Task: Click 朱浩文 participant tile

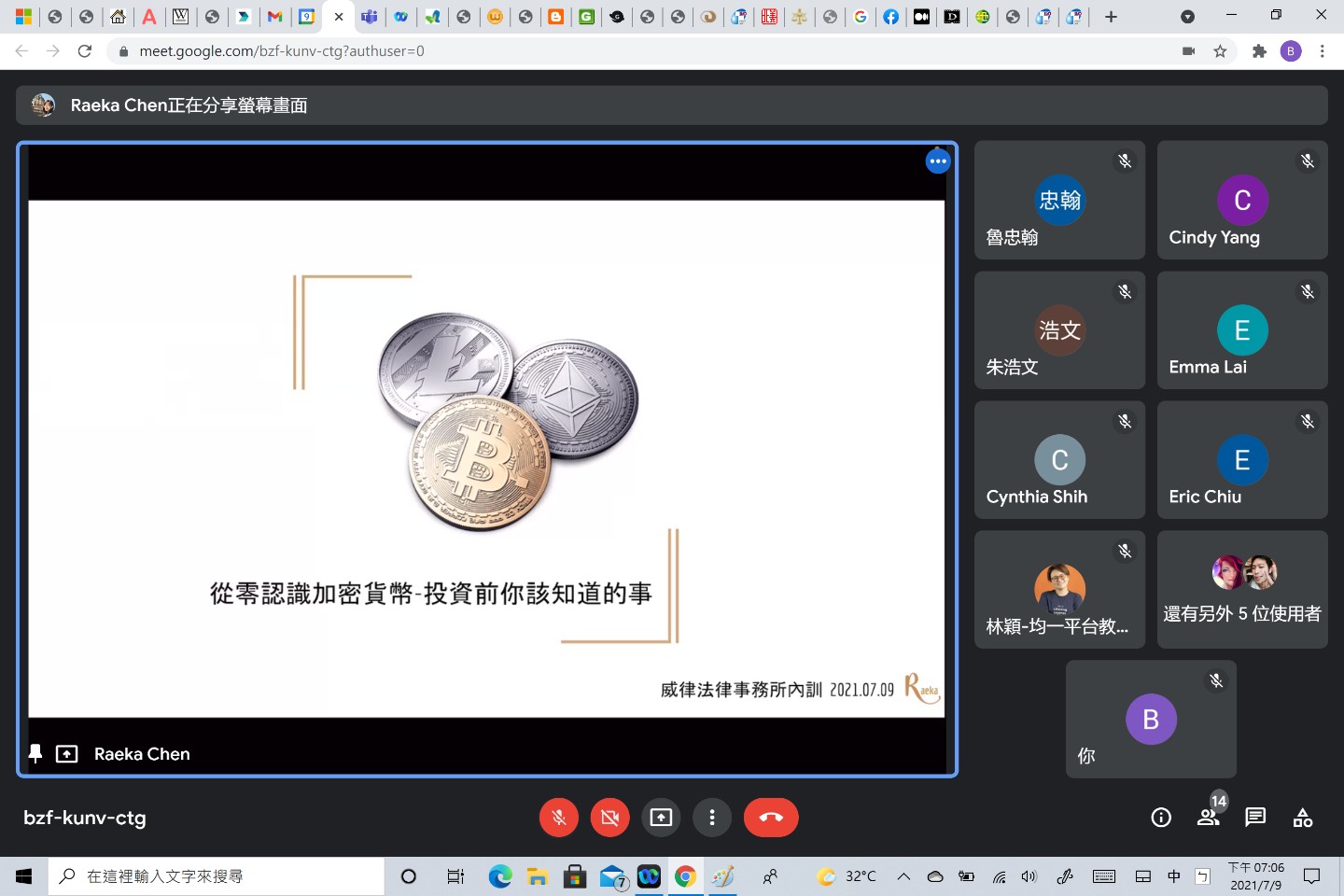Action: click(1059, 330)
